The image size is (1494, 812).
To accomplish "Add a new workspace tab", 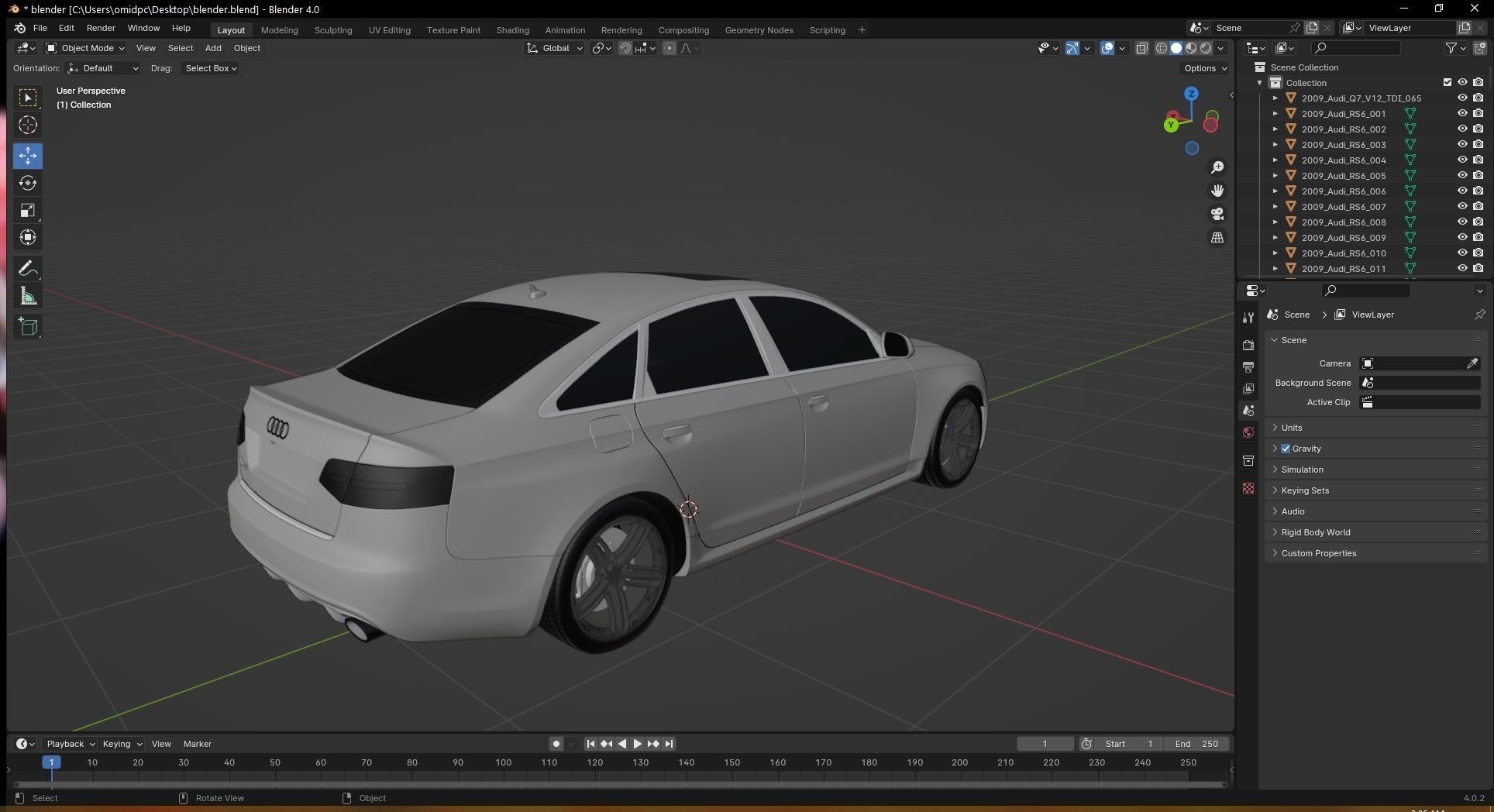I will click(862, 30).
